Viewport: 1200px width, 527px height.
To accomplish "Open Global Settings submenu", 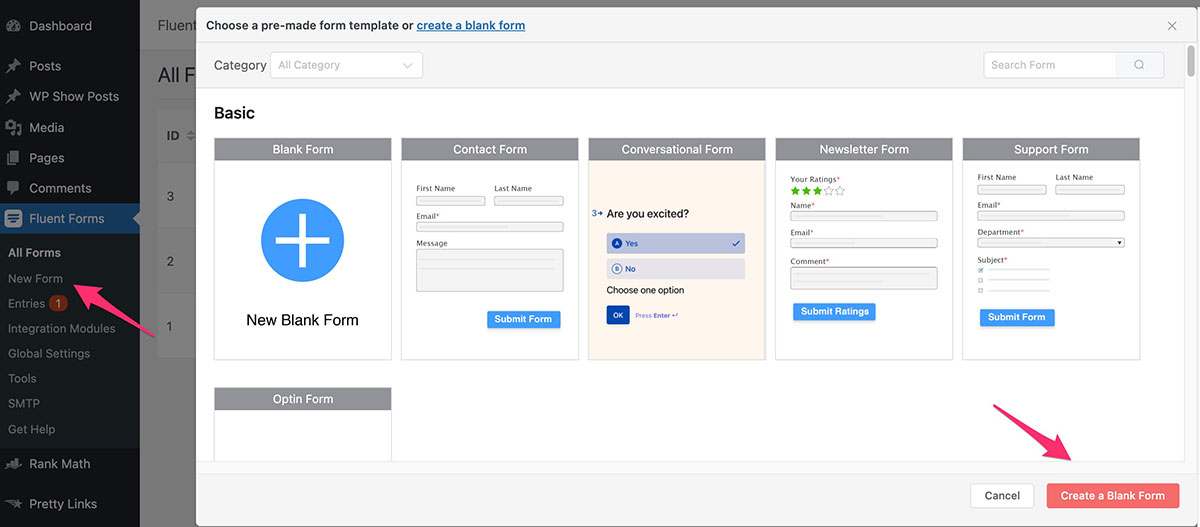I will (x=49, y=353).
